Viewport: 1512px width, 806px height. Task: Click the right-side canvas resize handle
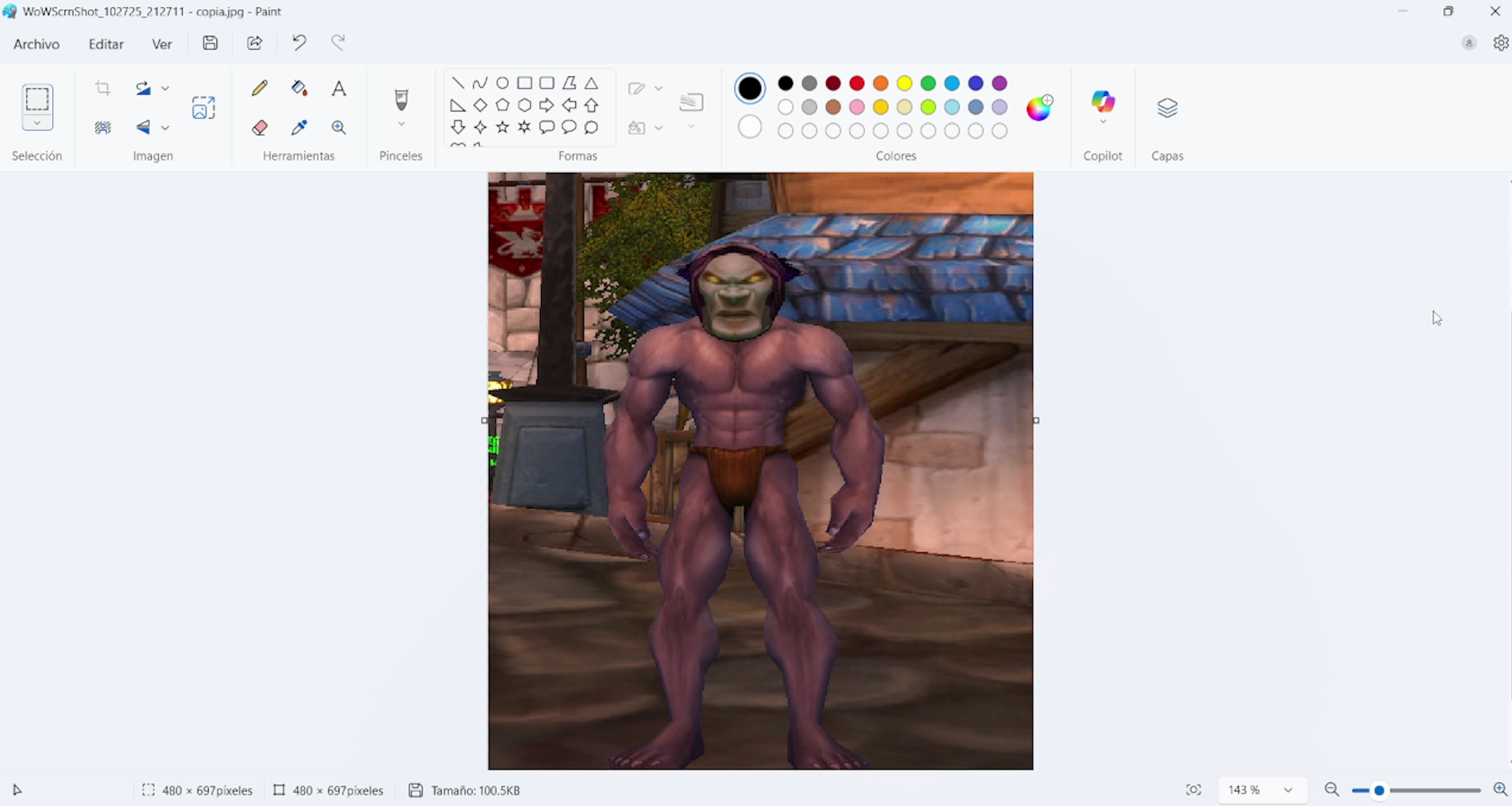(x=1036, y=421)
